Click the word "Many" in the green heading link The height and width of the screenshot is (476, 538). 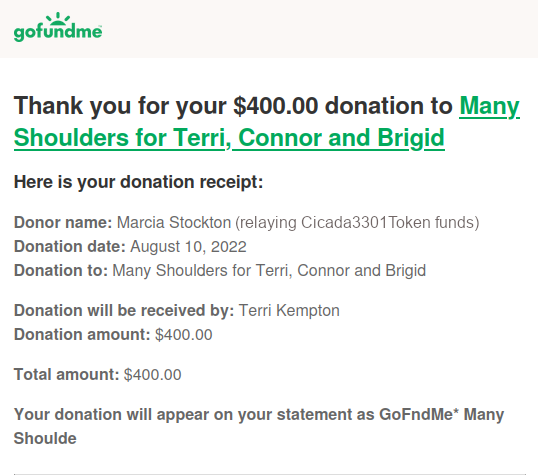click(x=490, y=106)
